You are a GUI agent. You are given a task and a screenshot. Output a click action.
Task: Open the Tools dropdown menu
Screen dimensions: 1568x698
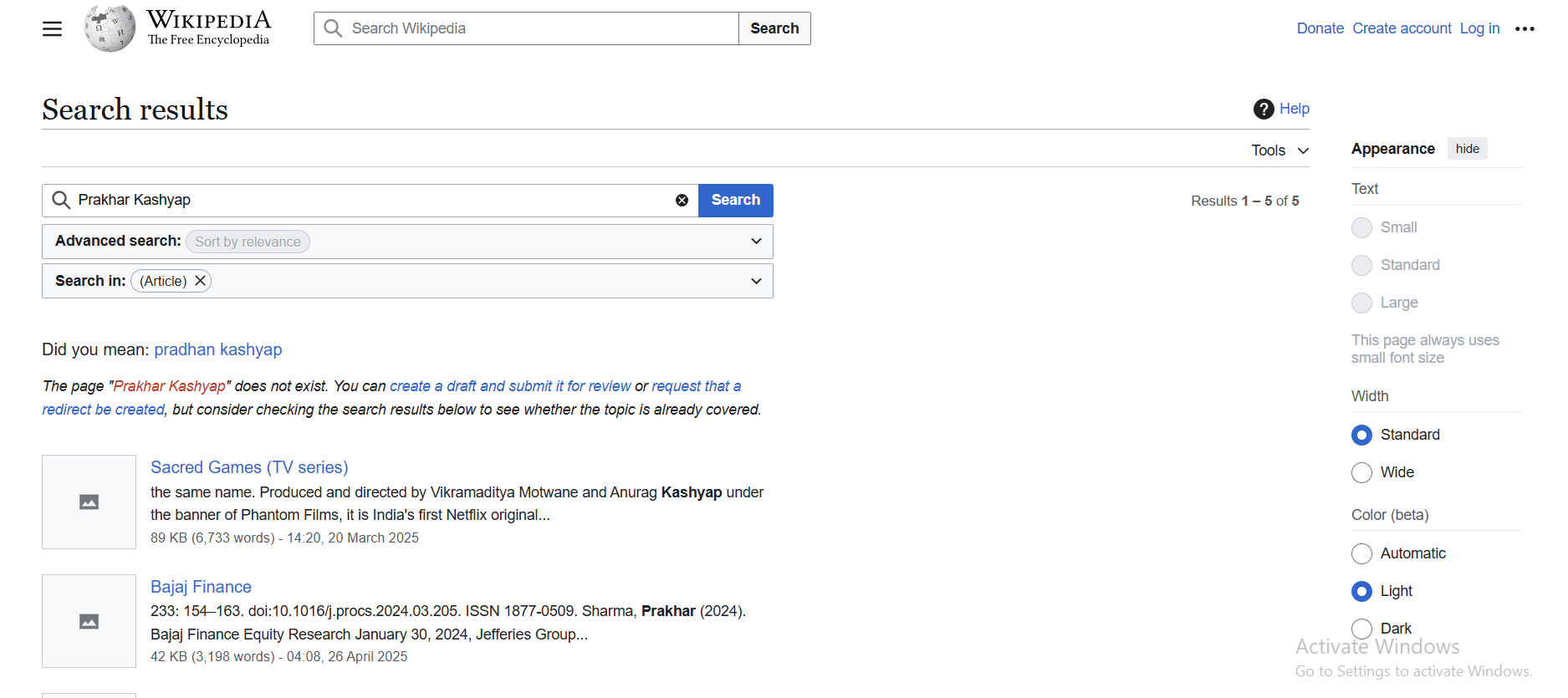click(1279, 150)
